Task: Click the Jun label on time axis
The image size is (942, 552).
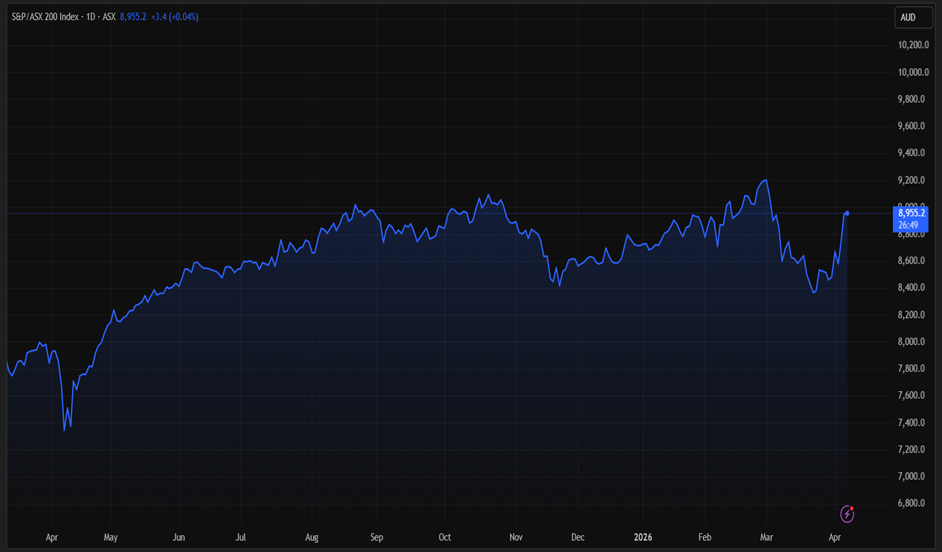Action: point(178,537)
